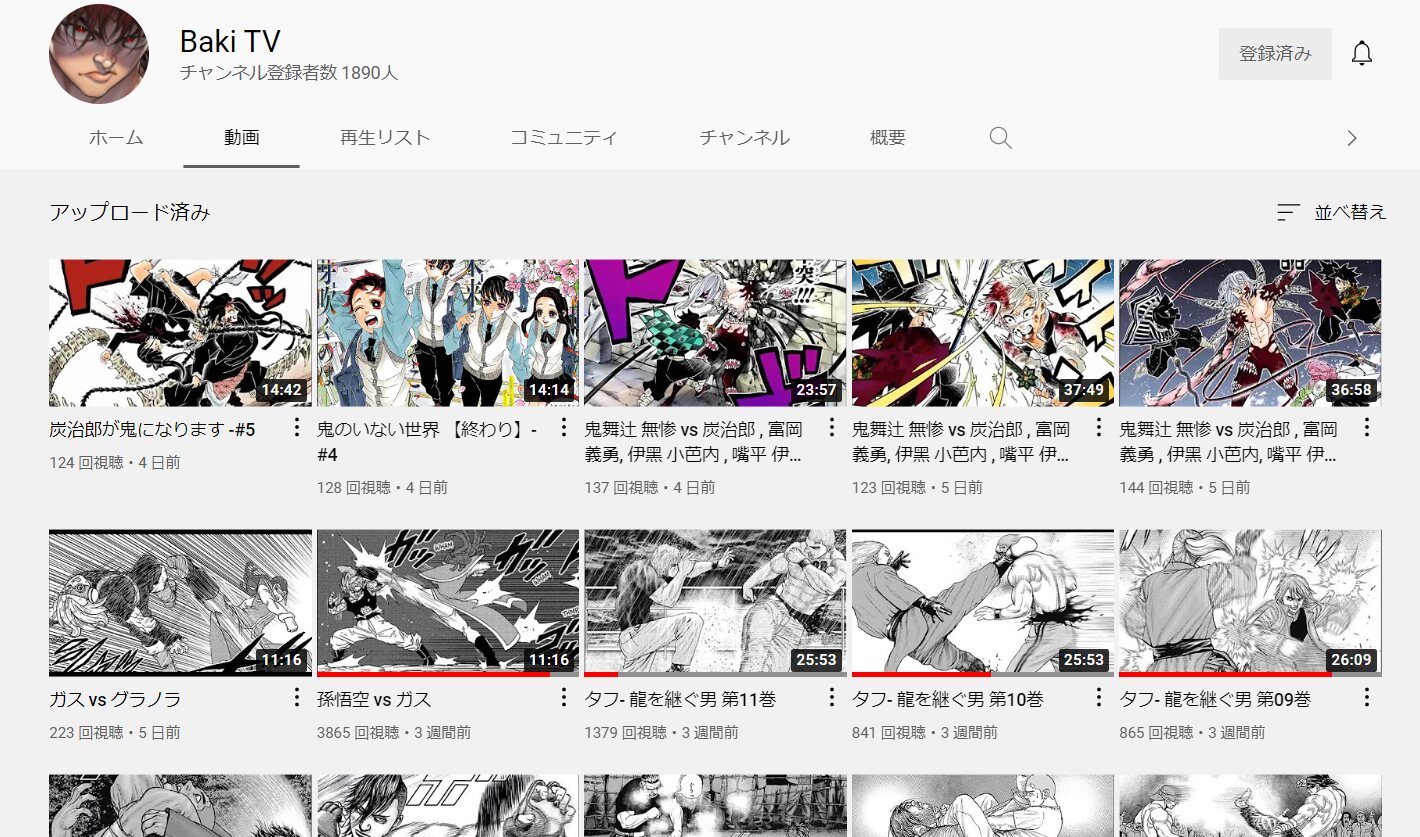Select the 動画 tab
Screen dimensions: 1420x837
[241, 138]
